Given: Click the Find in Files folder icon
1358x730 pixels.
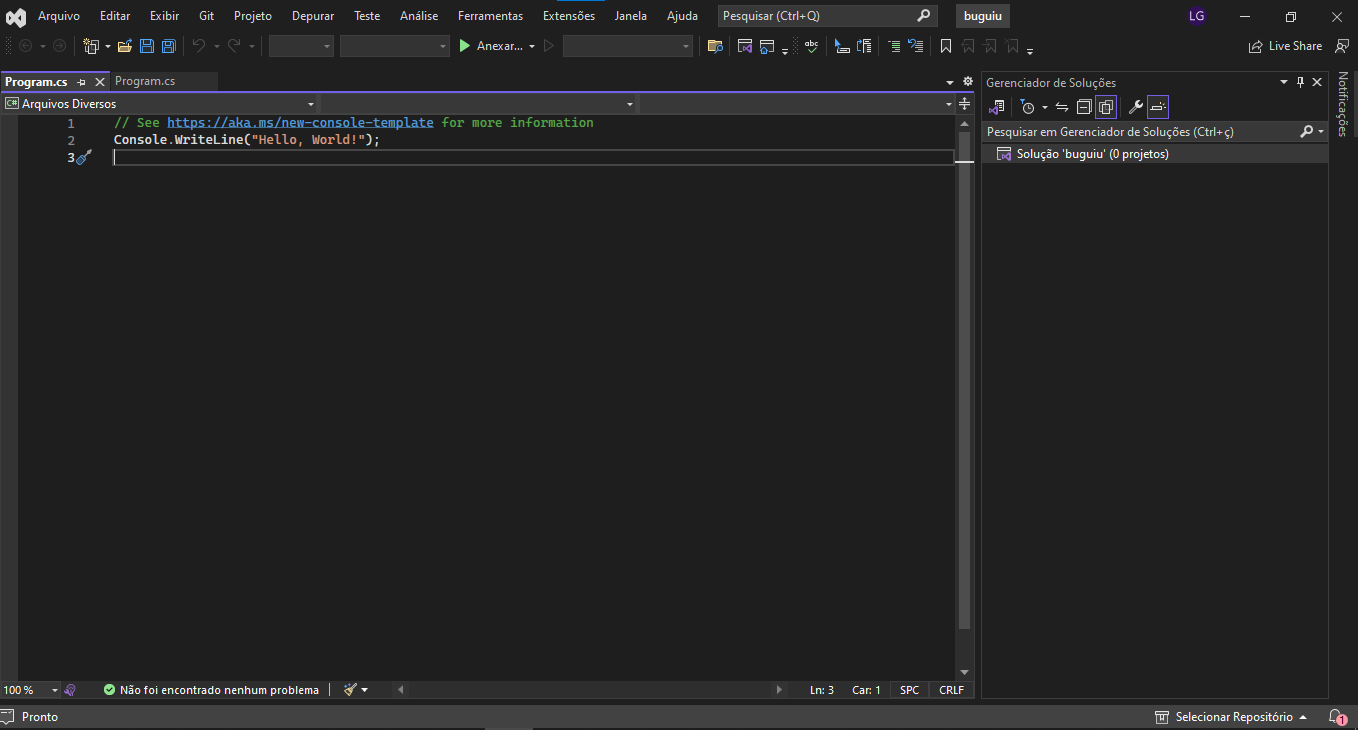Looking at the screenshot, I should click(715, 46).
